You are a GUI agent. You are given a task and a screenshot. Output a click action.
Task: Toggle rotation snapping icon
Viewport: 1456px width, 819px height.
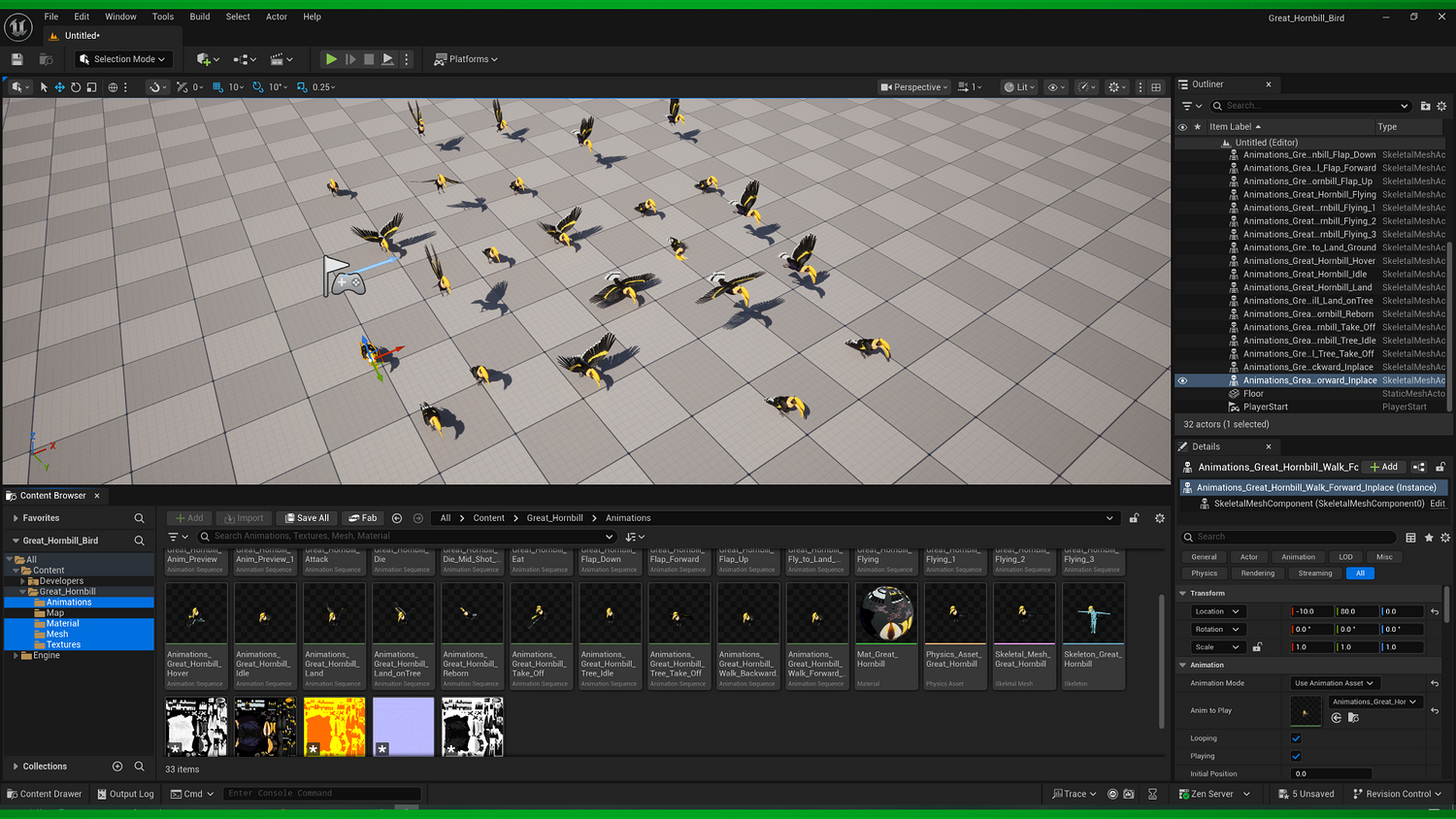(x=258, y=87)
